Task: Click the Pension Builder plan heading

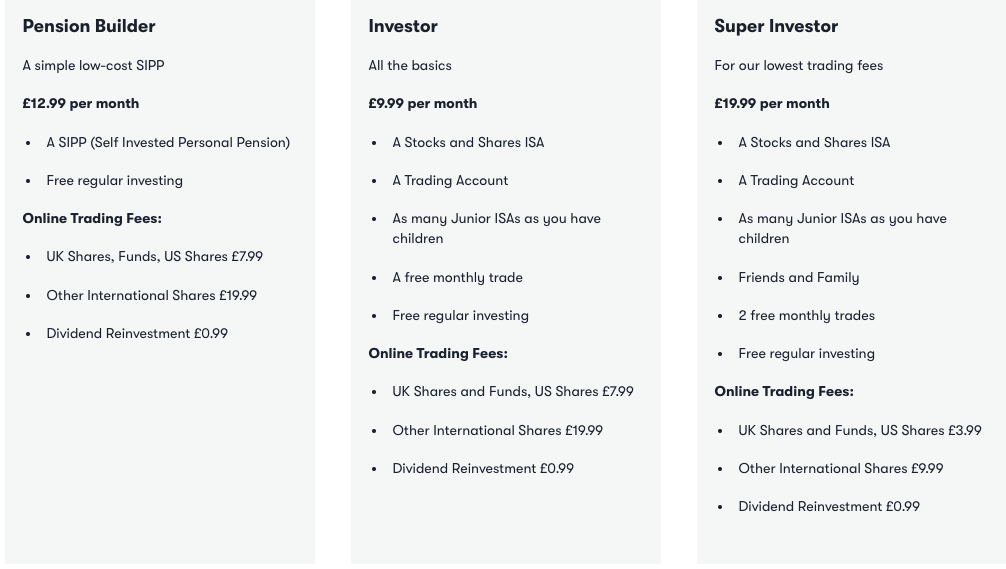Action: tap(89, 26)
